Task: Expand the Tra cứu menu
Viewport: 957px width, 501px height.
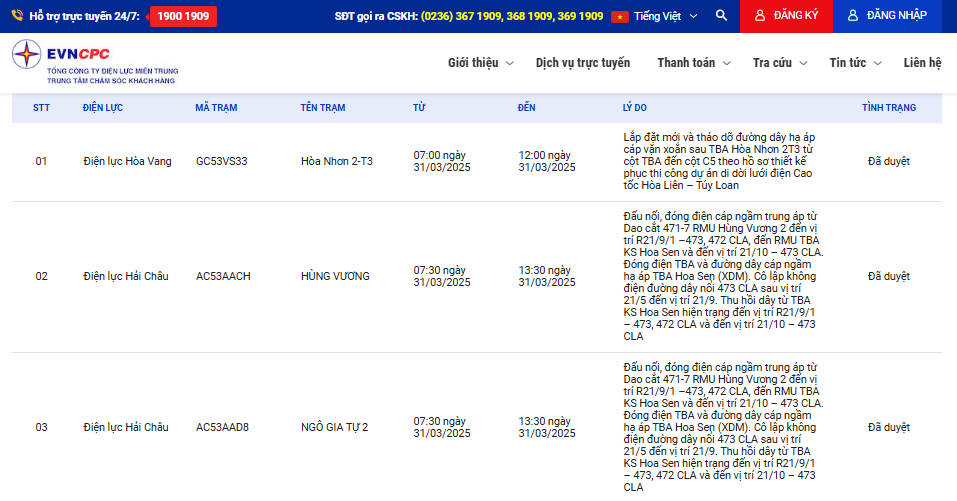Action: point(780,63)
